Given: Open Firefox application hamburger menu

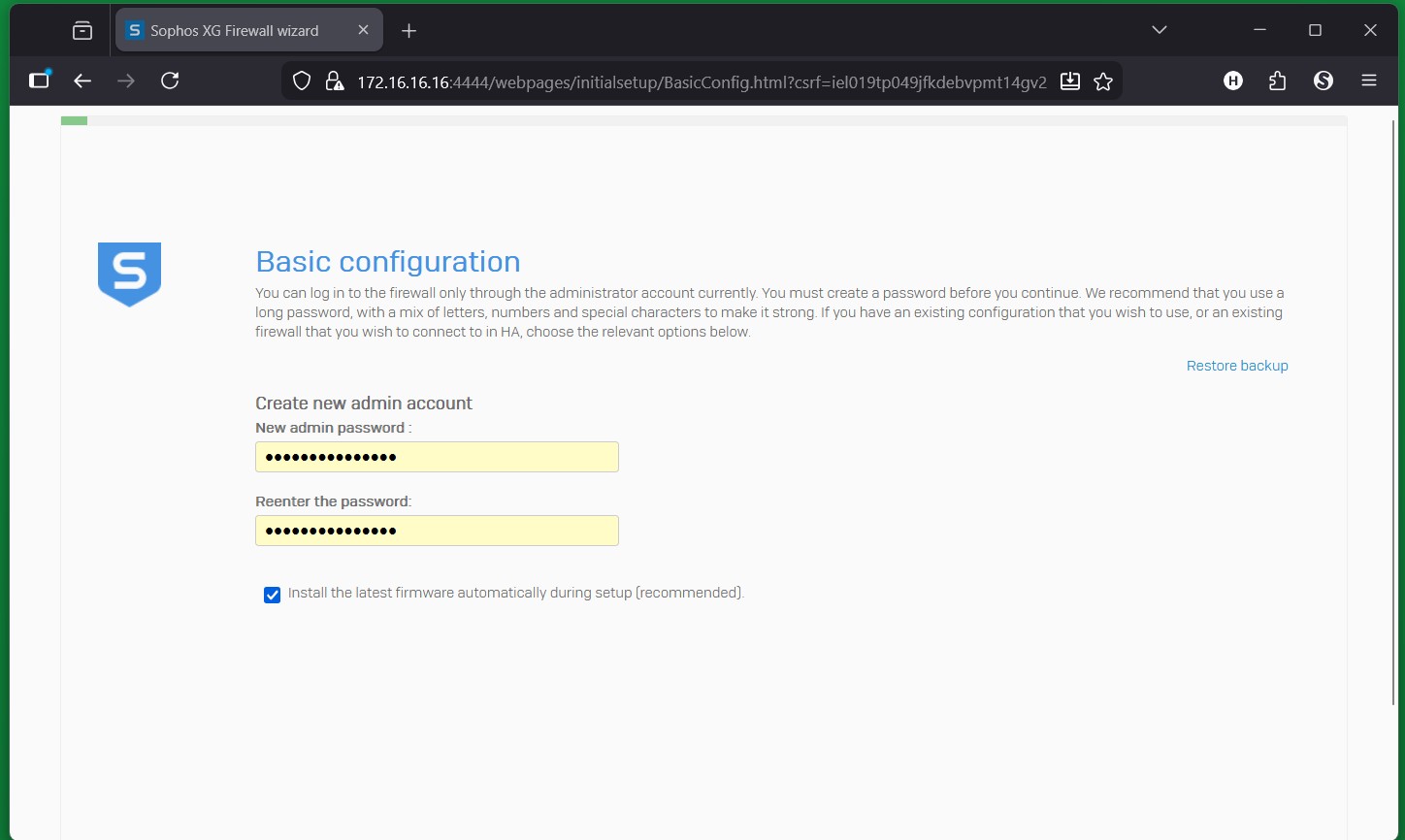Looking at the screenshot, I should (x=1369, y=81).
